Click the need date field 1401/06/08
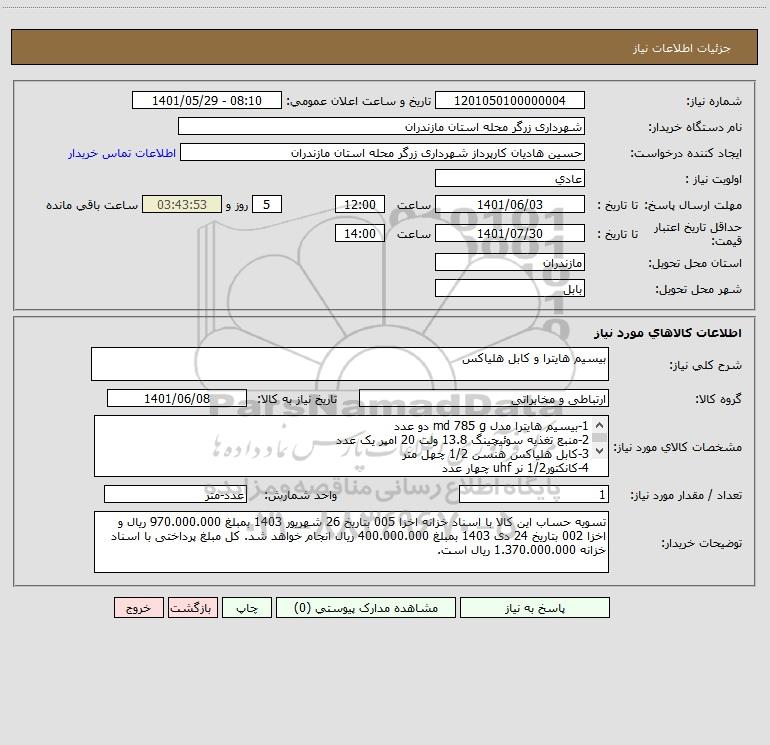This screenshot has width=770, height=745. pos(177,398)
